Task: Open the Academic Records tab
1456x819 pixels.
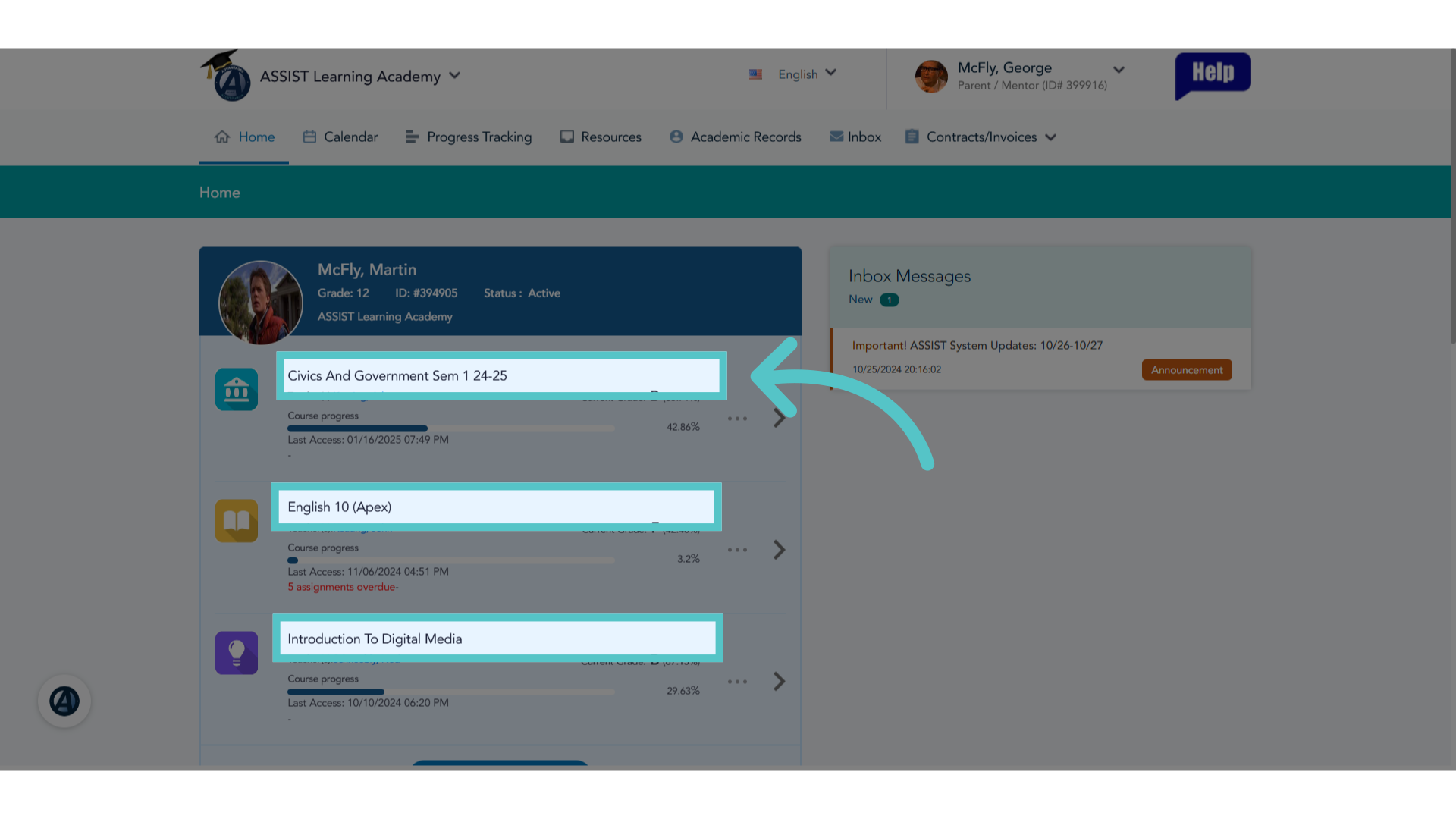Action: tap(735, 137)
